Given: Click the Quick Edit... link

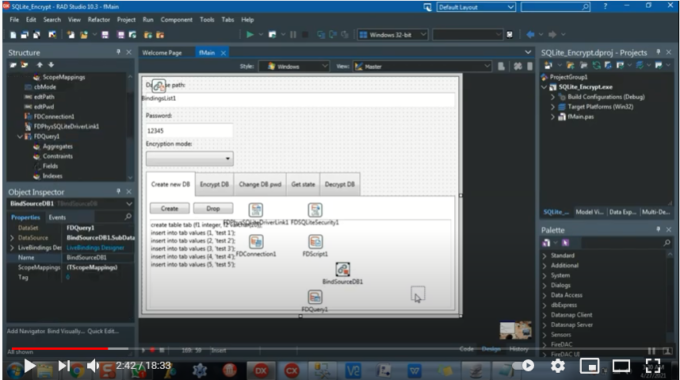Looking at the screenshot, I should [x=103, y=331].
